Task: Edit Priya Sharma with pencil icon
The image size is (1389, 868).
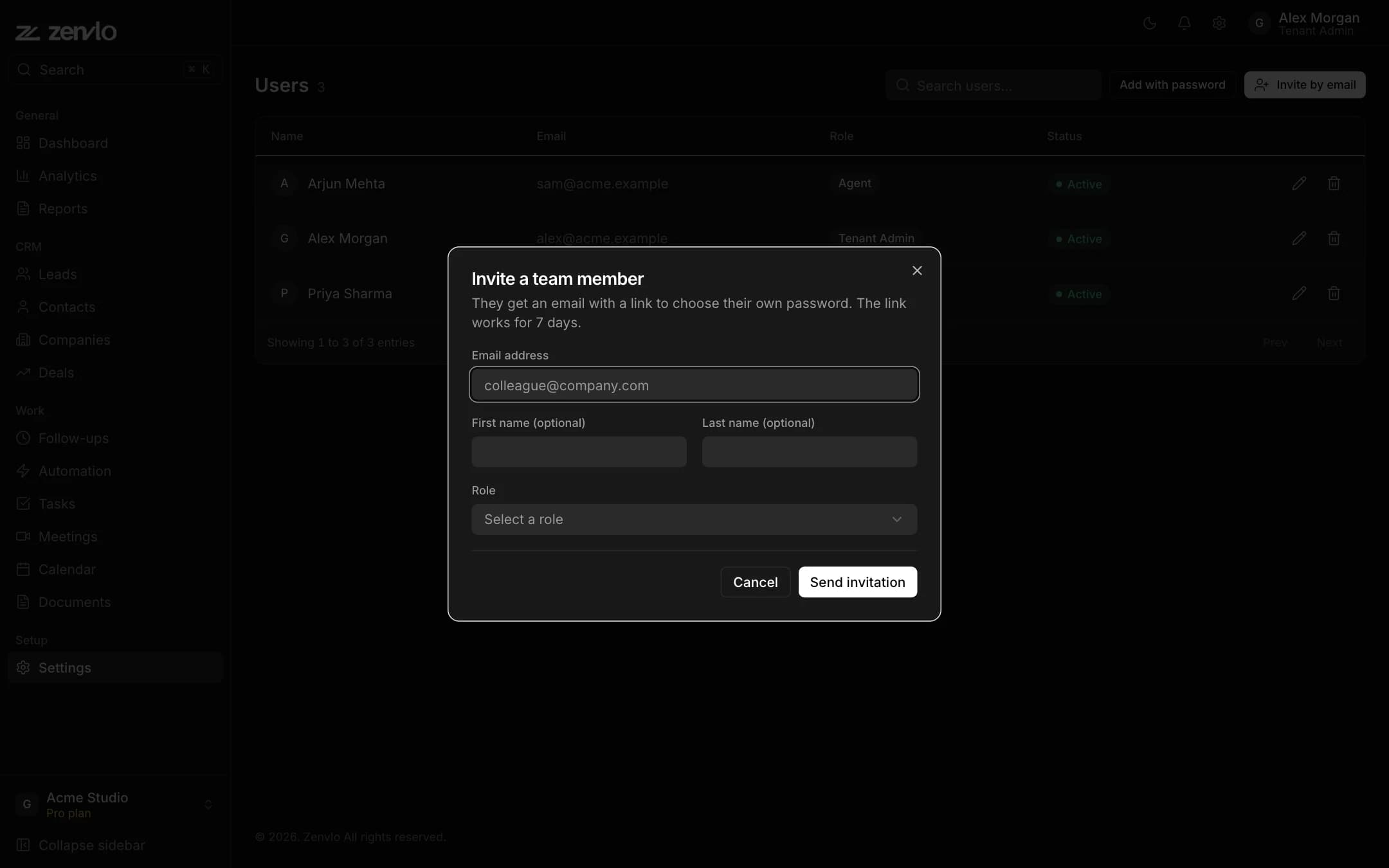Action: (x=1299, y=293)
